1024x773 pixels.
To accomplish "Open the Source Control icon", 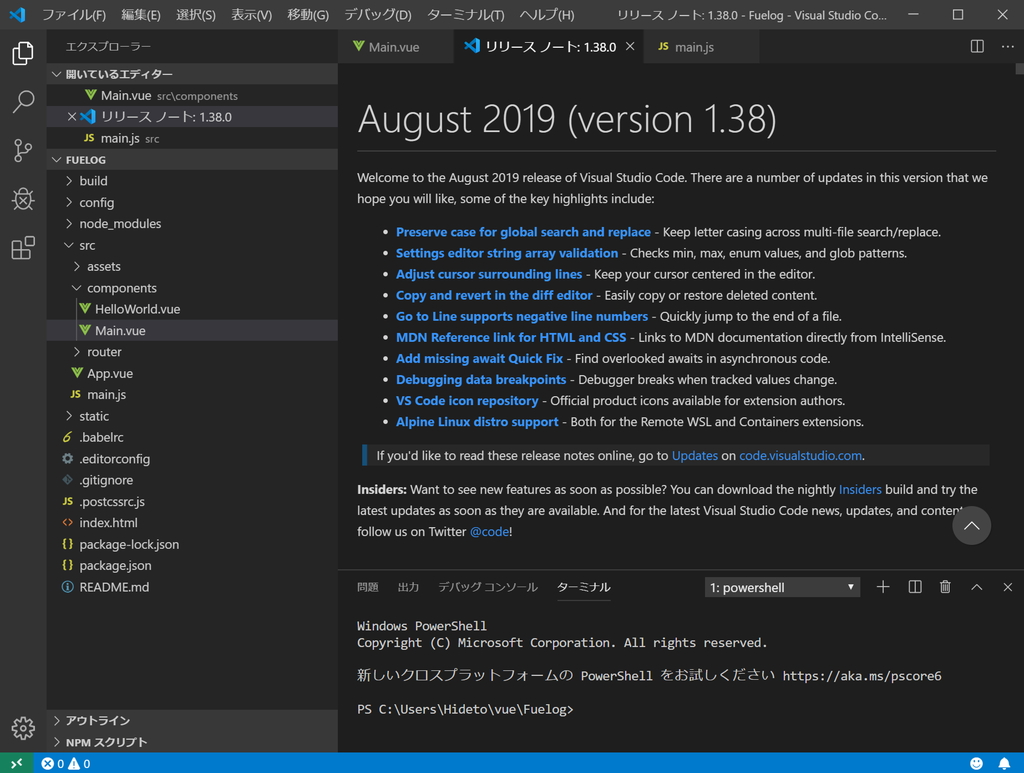I will click(22, 150).
